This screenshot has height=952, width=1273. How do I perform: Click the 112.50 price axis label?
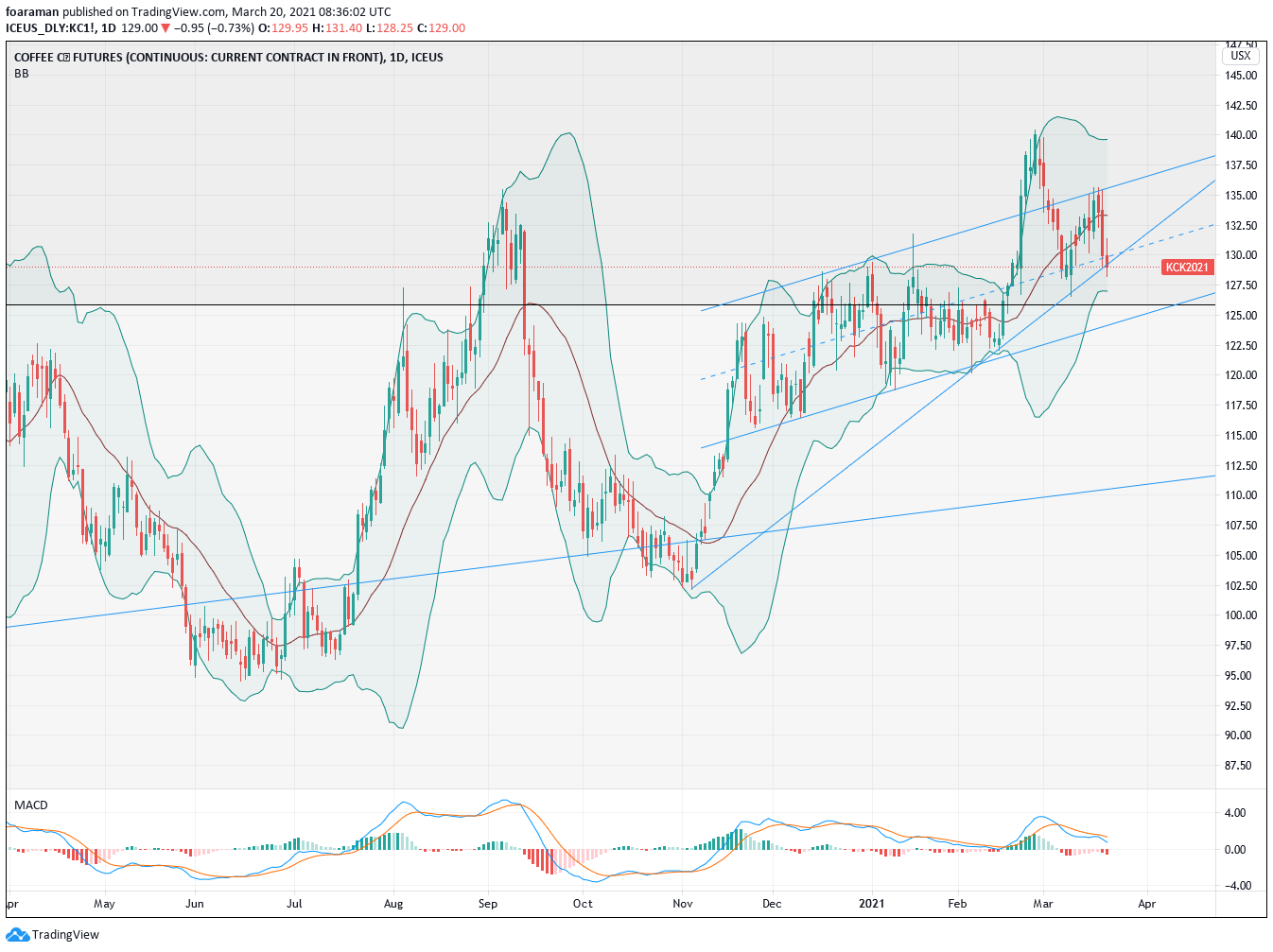click(1241, 466)
